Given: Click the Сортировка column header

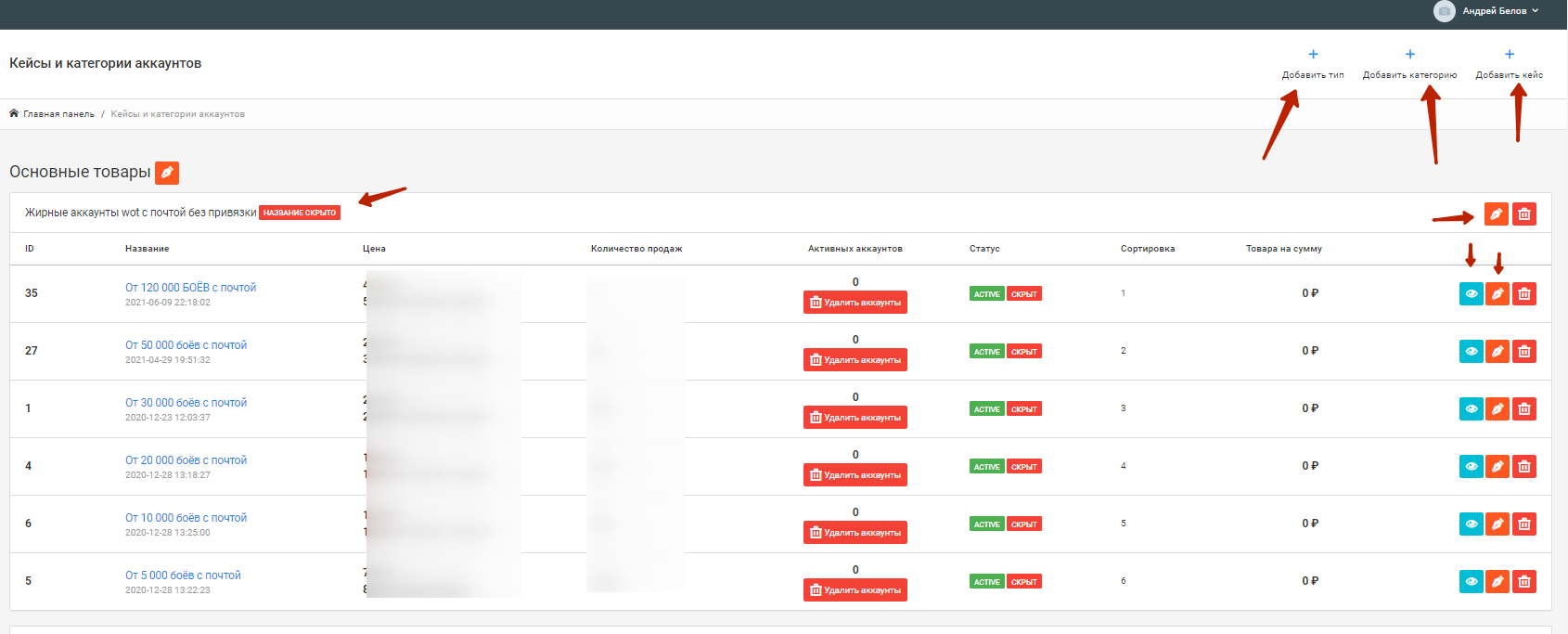Looking at the screenshot, I should coord(1147,249).
